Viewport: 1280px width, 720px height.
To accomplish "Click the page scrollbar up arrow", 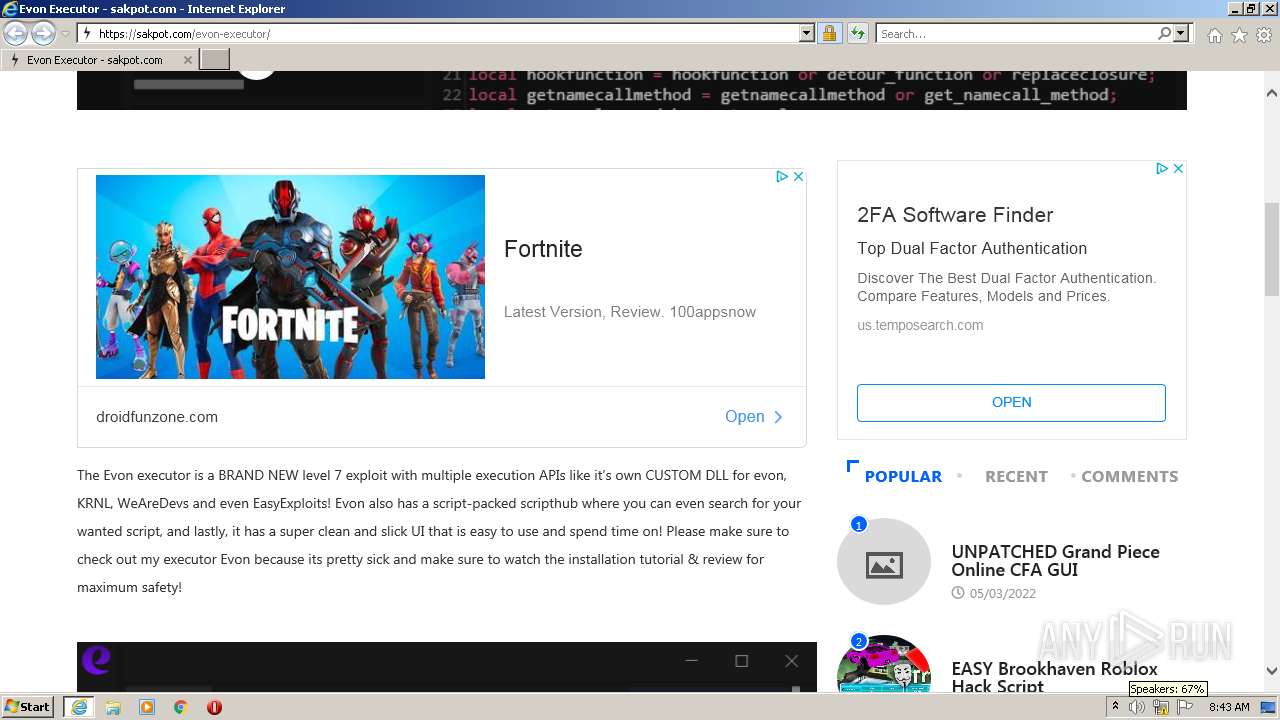I will coord(1272,93).
